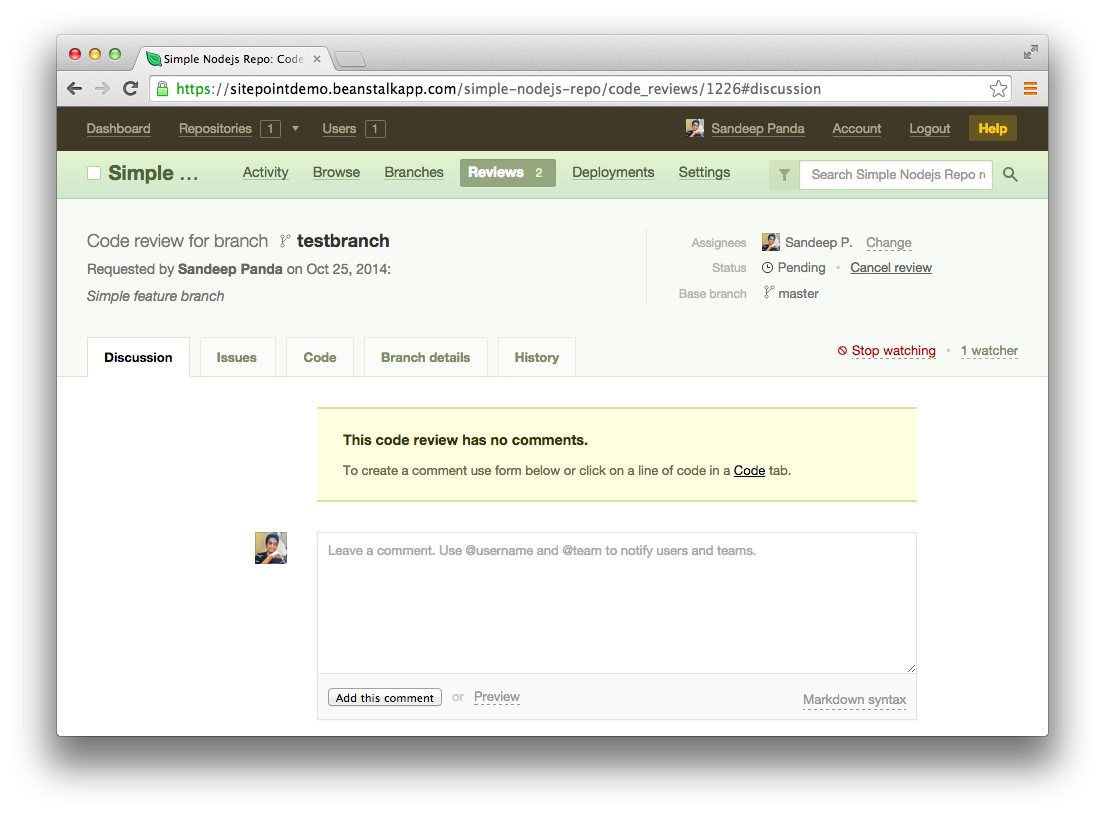Open the Branch details tab
Viewport: 1105px width, 815px height.
pos(425,357)
